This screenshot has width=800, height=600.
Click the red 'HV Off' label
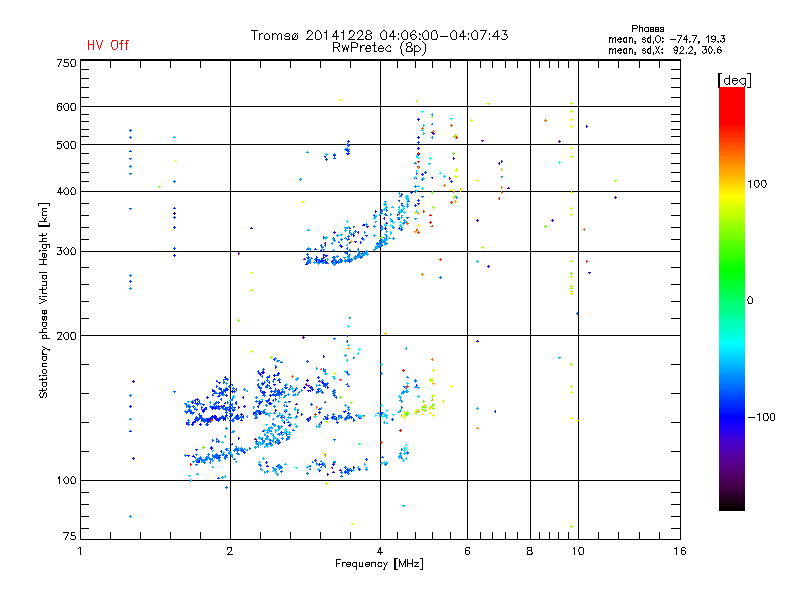point(108,45)
